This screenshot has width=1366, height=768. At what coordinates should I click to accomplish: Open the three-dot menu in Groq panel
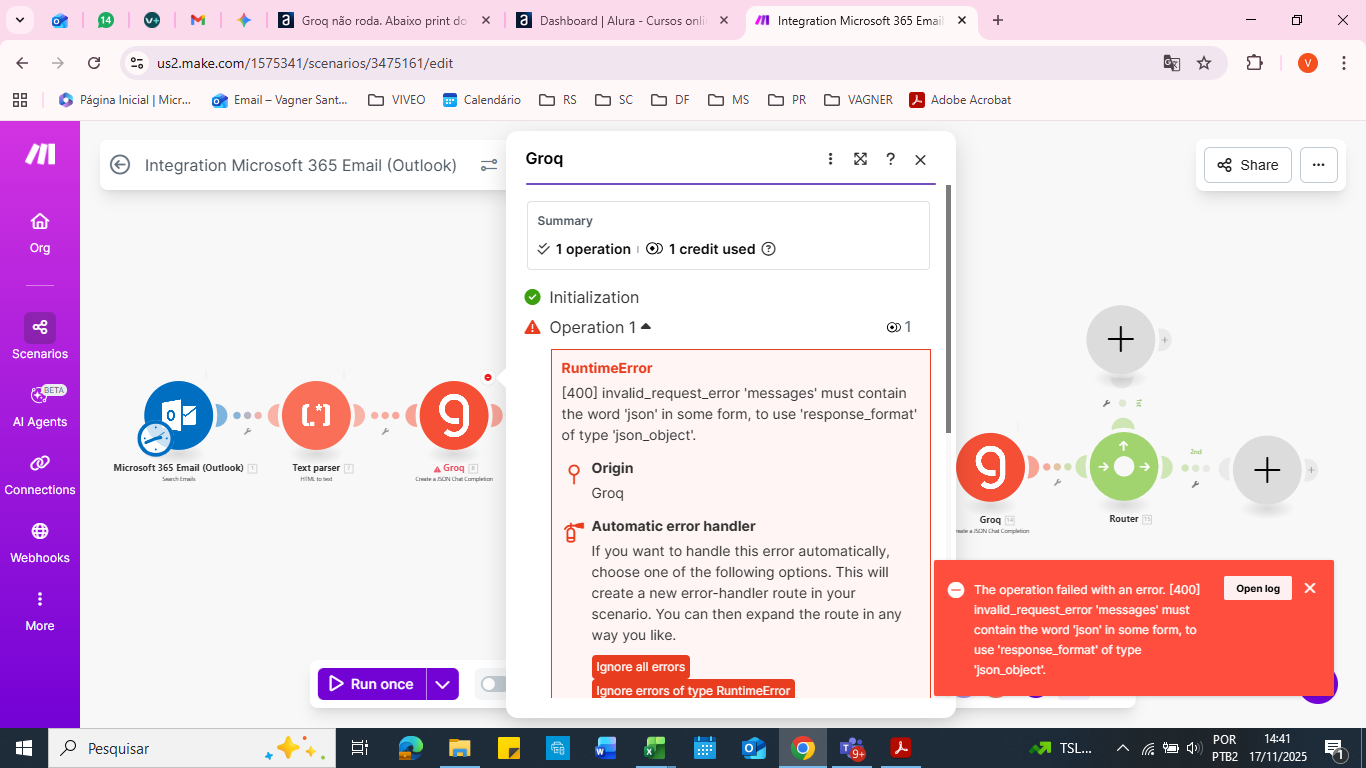[830, 159]
